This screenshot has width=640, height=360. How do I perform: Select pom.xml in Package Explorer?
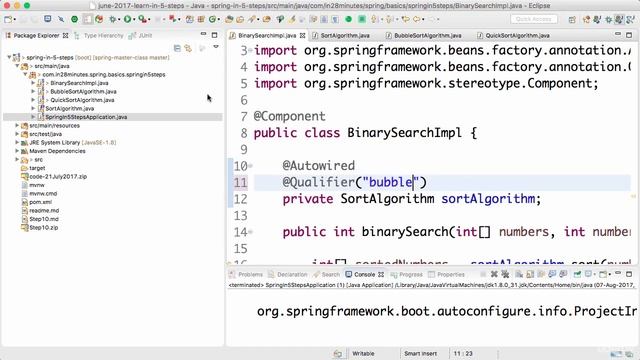point(40,202)
